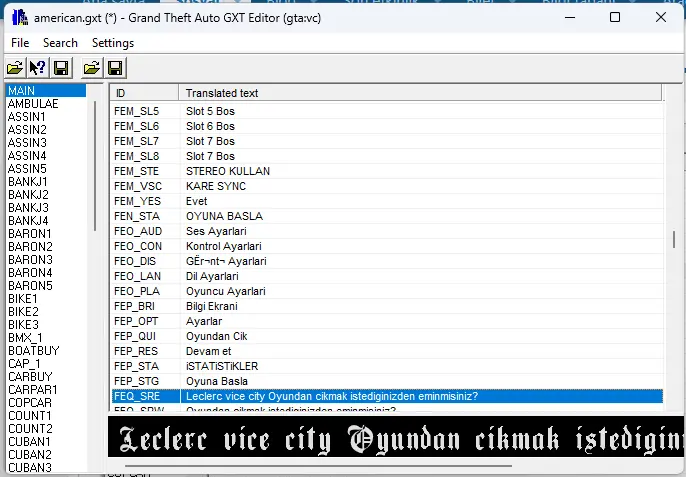Click the first open file toolbar icon
The image size is (686, 477).
(x=15, y=68)
